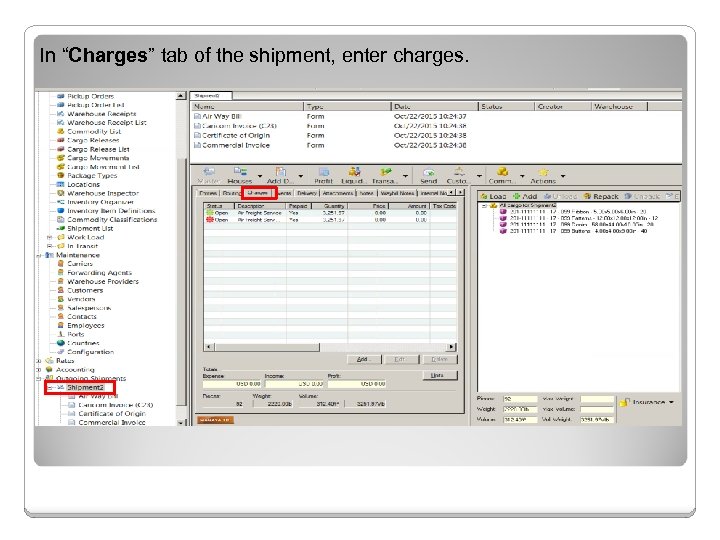
Task: Click the Send toolbar icon
Action: tap(429, 172)
